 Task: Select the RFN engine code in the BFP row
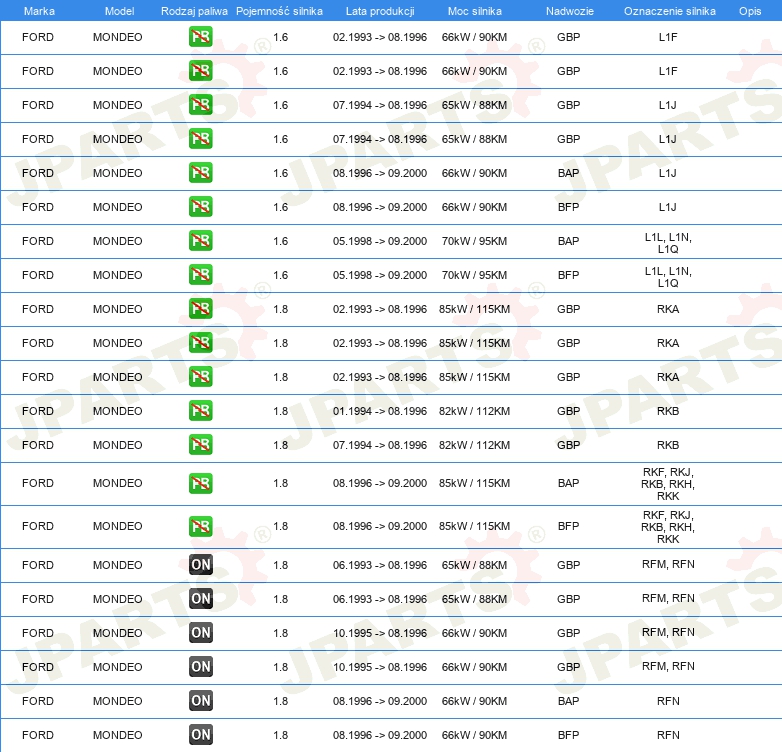tap(668, 735)
